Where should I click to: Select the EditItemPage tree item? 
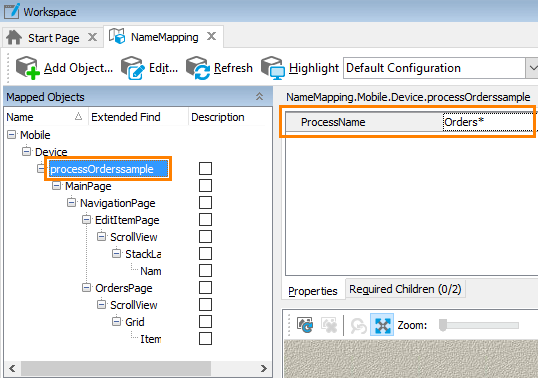coord(127,220)
